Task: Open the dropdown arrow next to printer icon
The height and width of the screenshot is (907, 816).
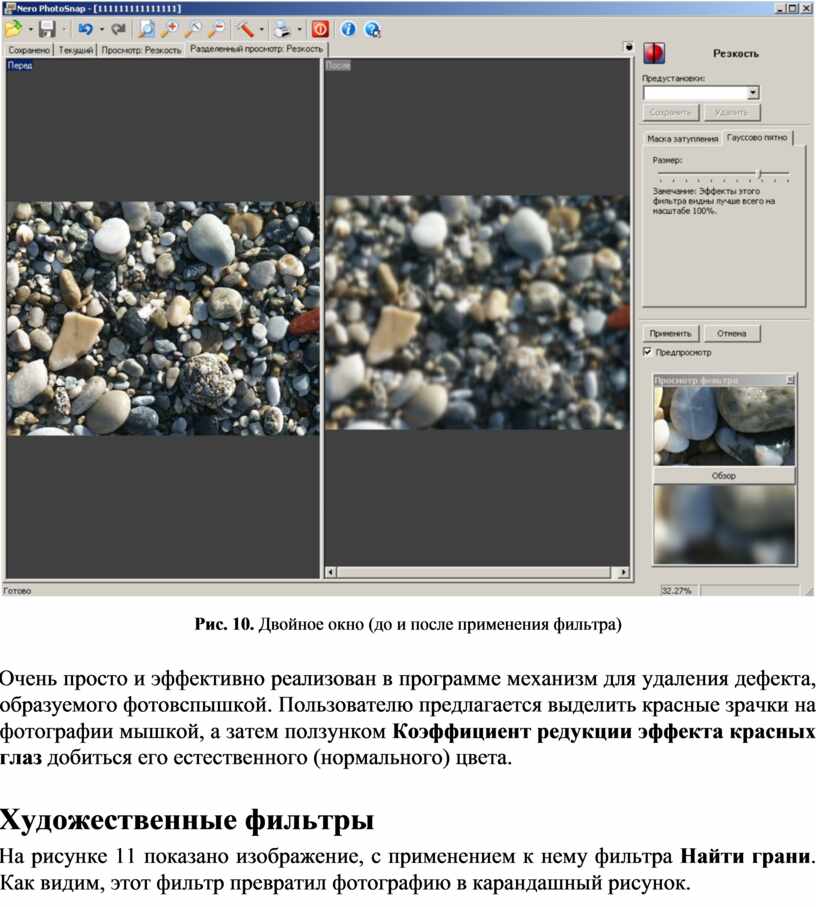Action: [298, 30]
